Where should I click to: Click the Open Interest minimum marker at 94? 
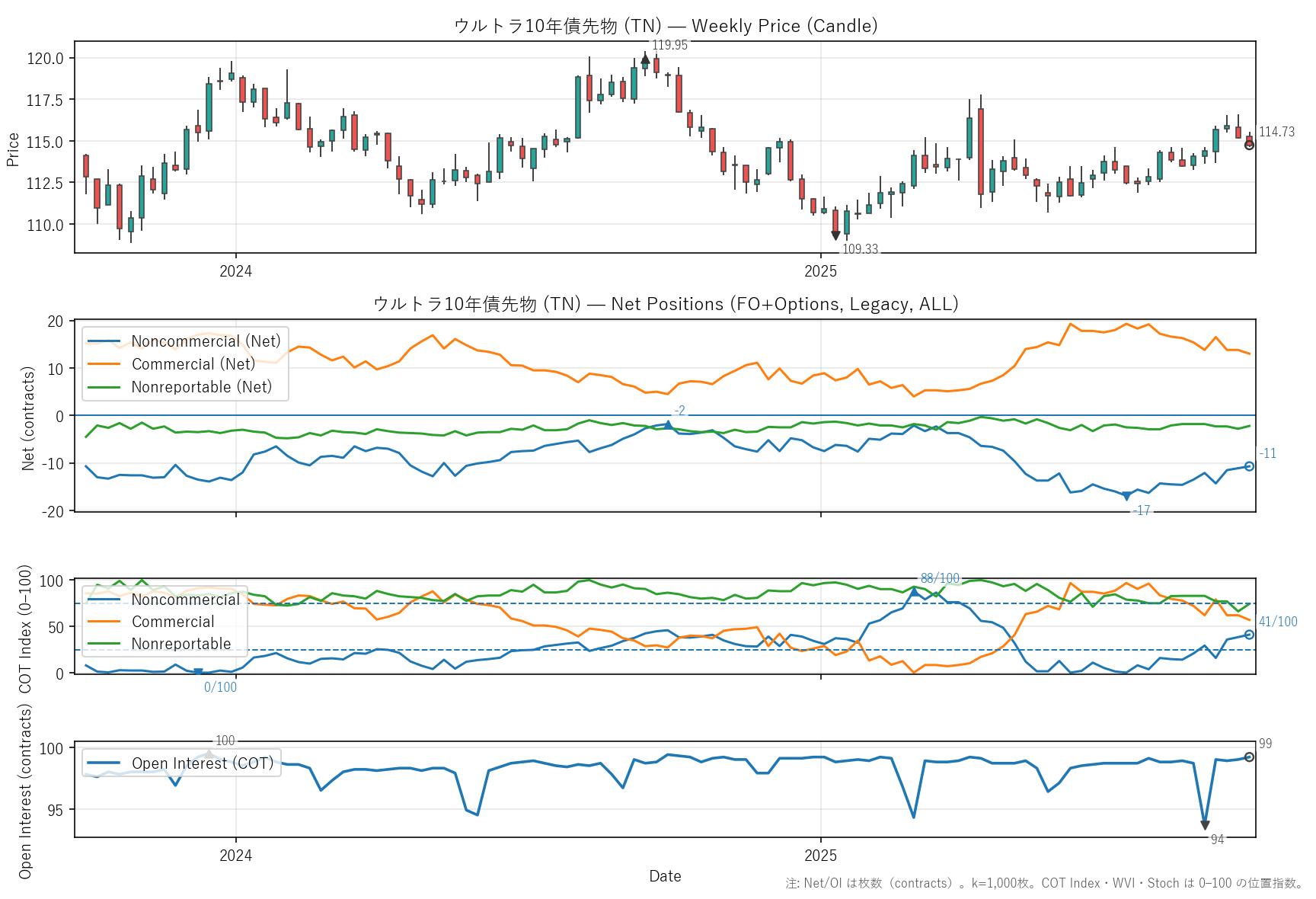click(x=1205, y=825)
